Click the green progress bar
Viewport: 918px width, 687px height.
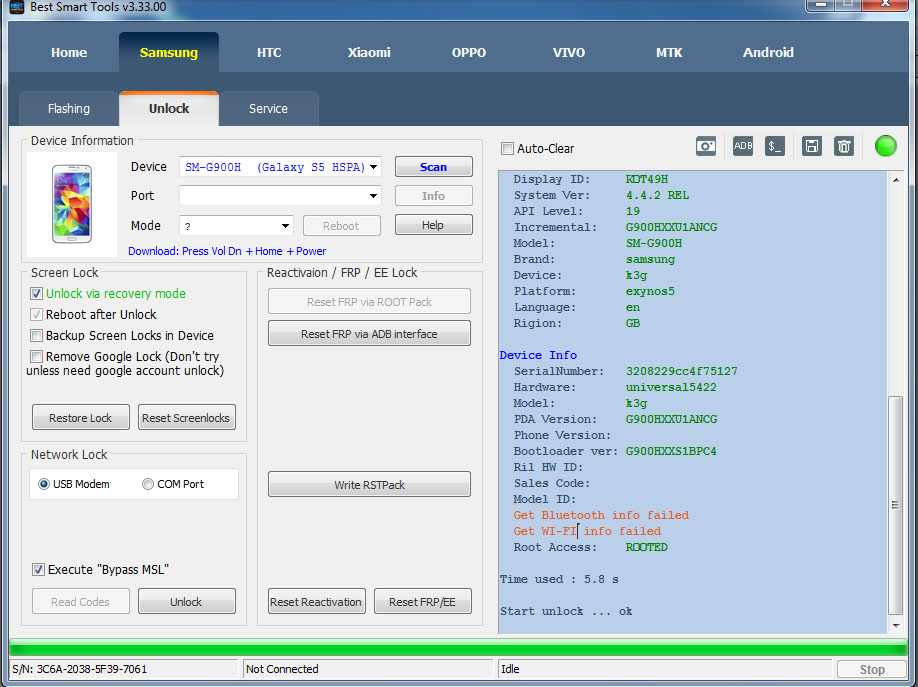tap(458, 648)
